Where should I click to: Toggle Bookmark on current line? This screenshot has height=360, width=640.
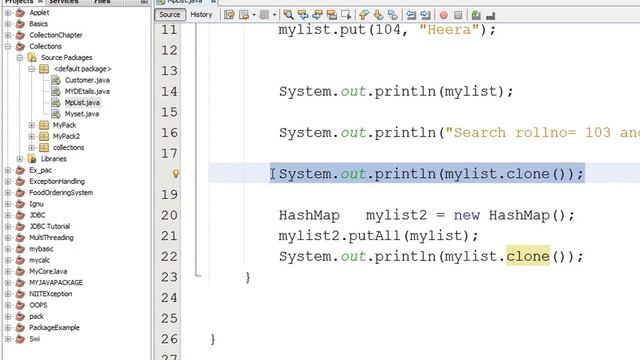[x=393, y=15]
